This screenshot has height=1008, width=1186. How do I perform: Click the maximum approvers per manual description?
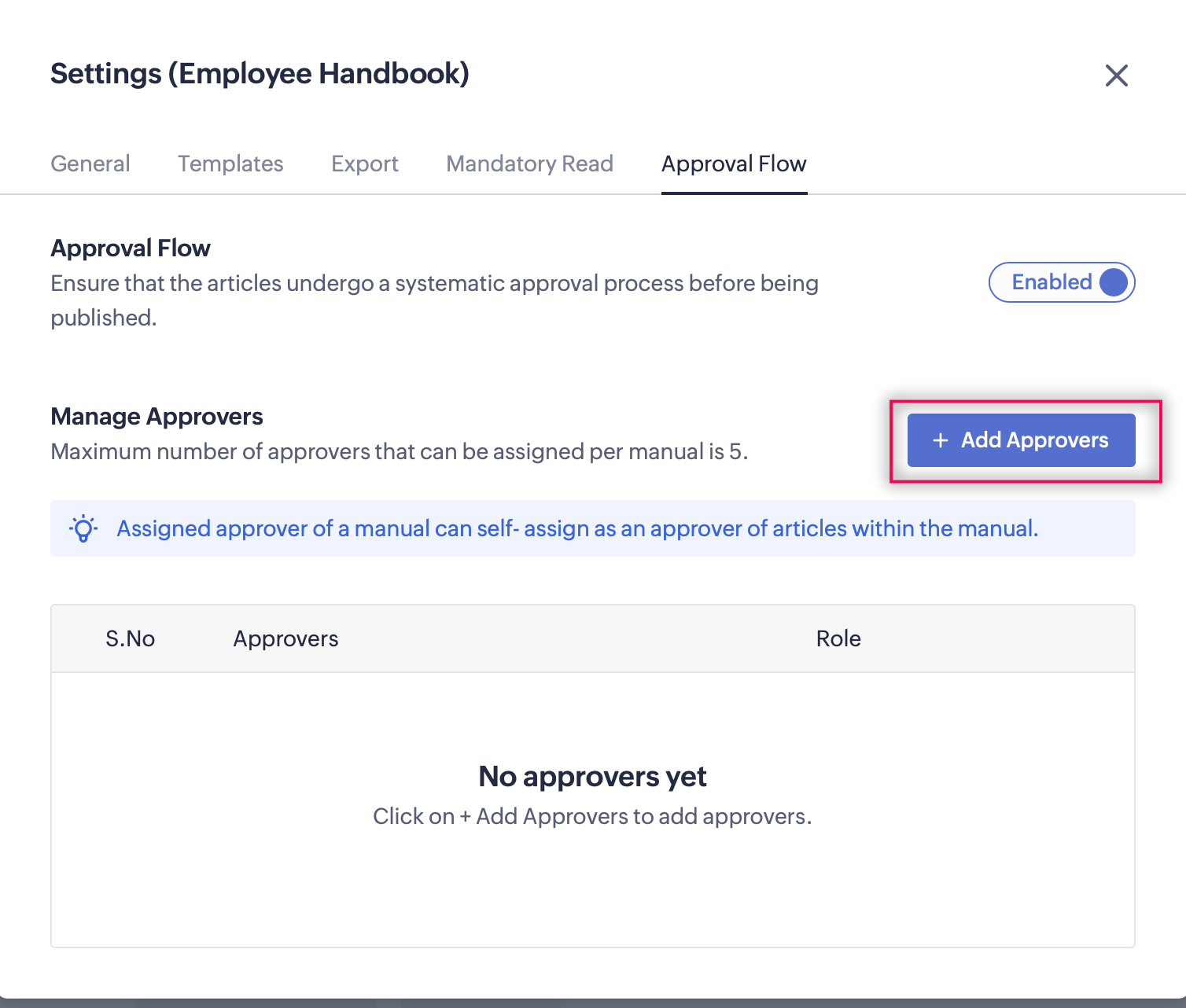[399, 451]
